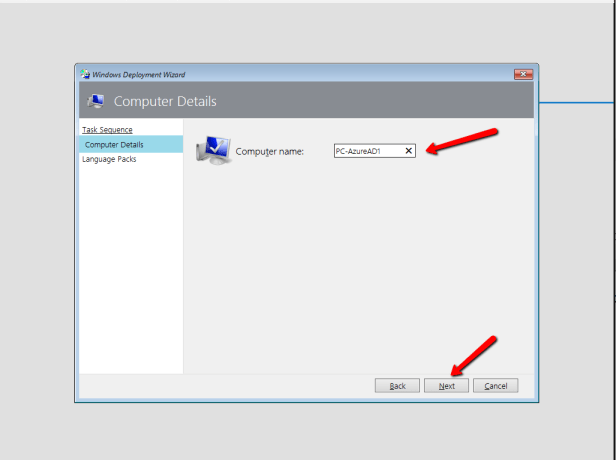Click the red arrow pointing at the name field

(461, 140)
